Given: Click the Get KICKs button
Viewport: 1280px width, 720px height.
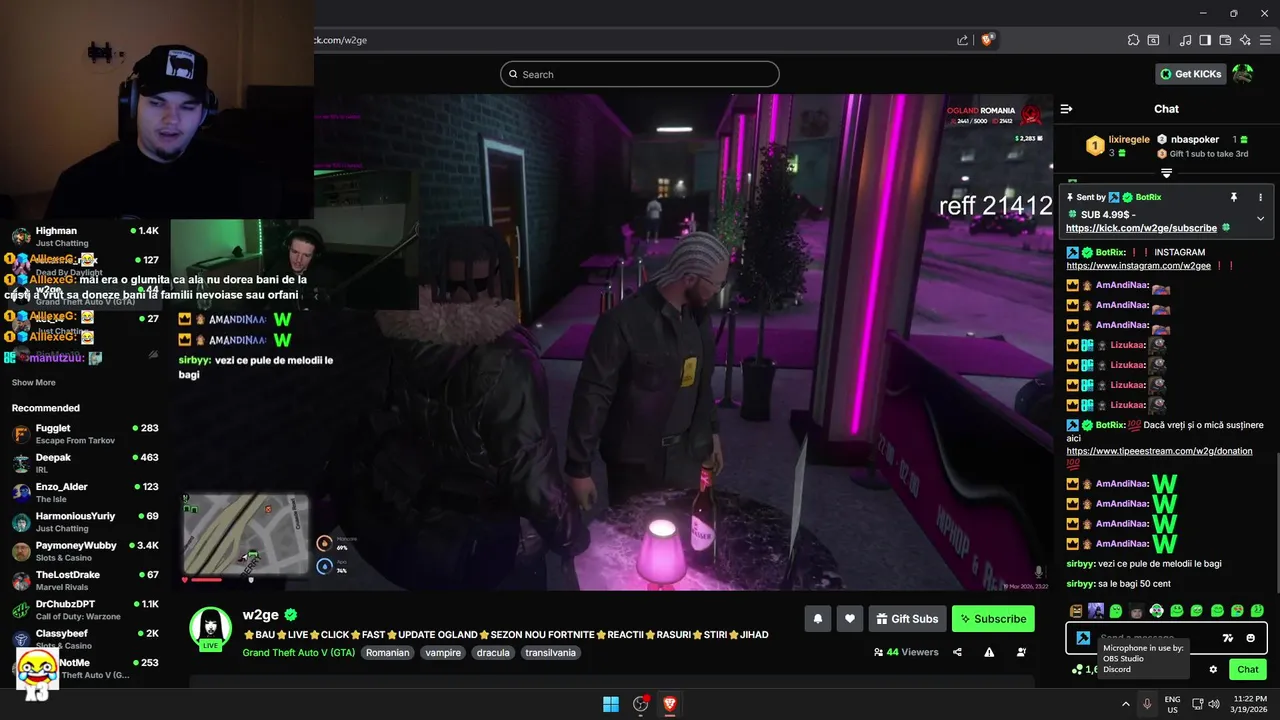Looking at the screenshot, I should click(1190, 74).
